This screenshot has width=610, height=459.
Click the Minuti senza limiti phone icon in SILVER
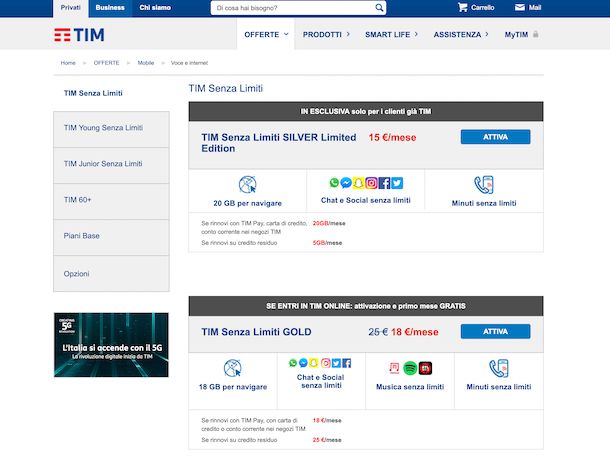pyautogui.click(x=484, y=184)
